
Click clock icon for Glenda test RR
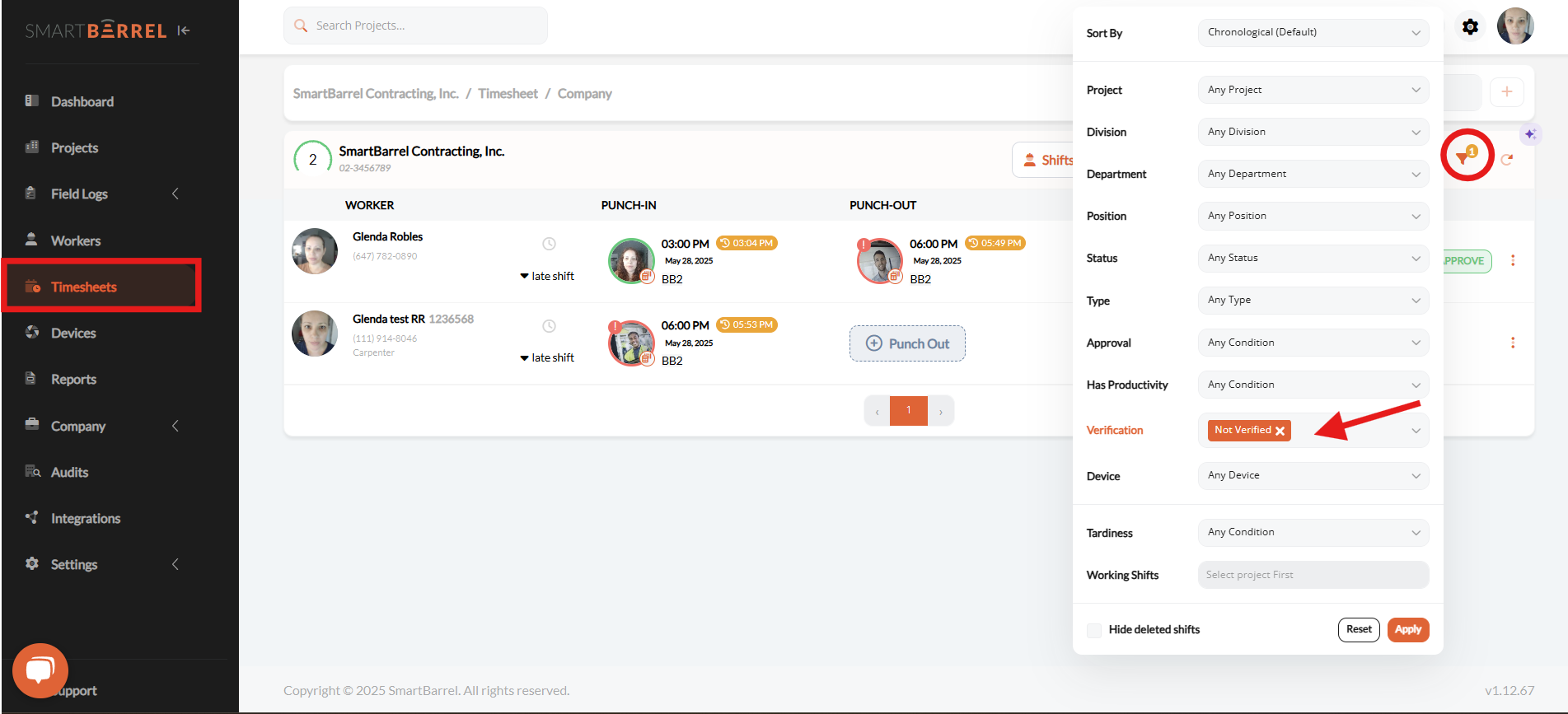(549, 326)
